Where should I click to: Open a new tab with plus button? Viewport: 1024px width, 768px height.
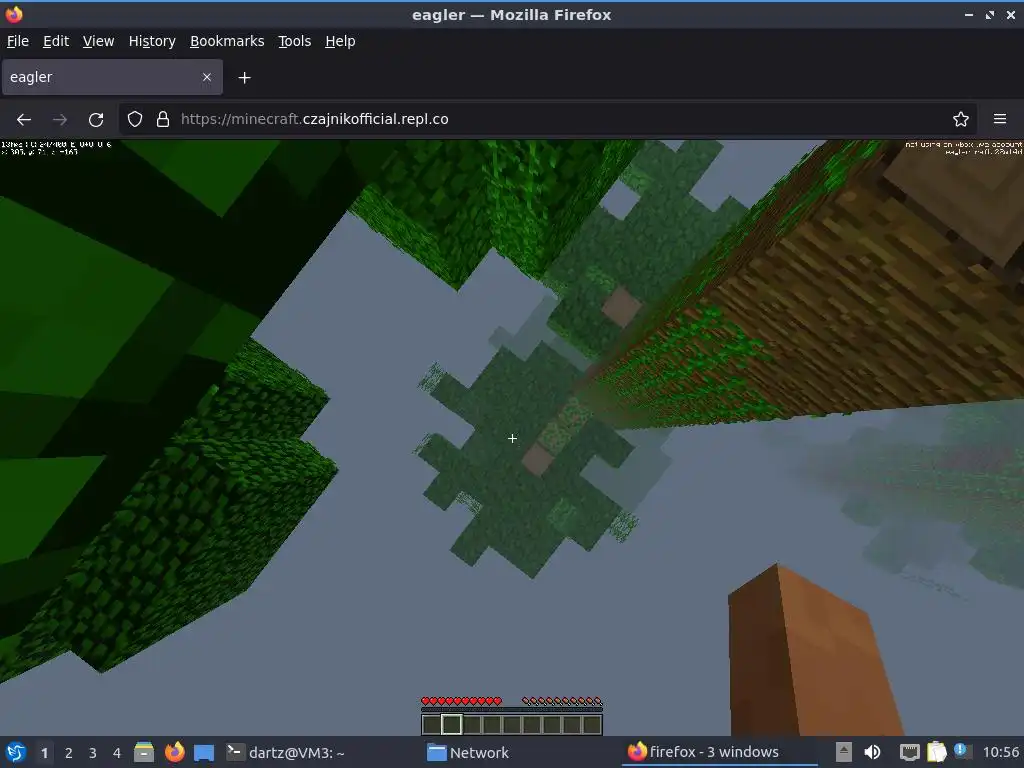click(244, 78)
